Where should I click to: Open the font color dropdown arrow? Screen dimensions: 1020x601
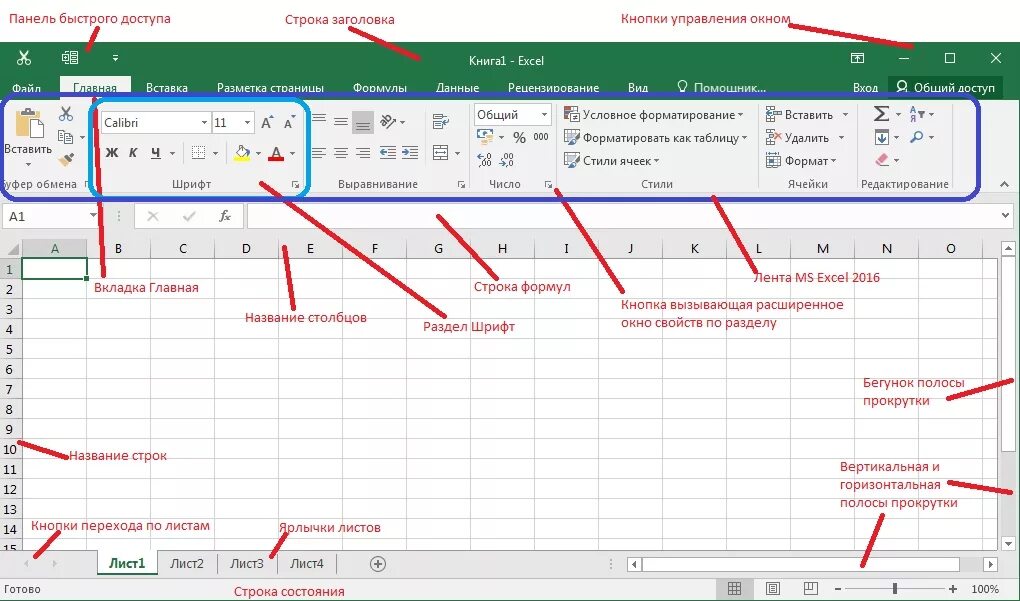click(292, 154)
